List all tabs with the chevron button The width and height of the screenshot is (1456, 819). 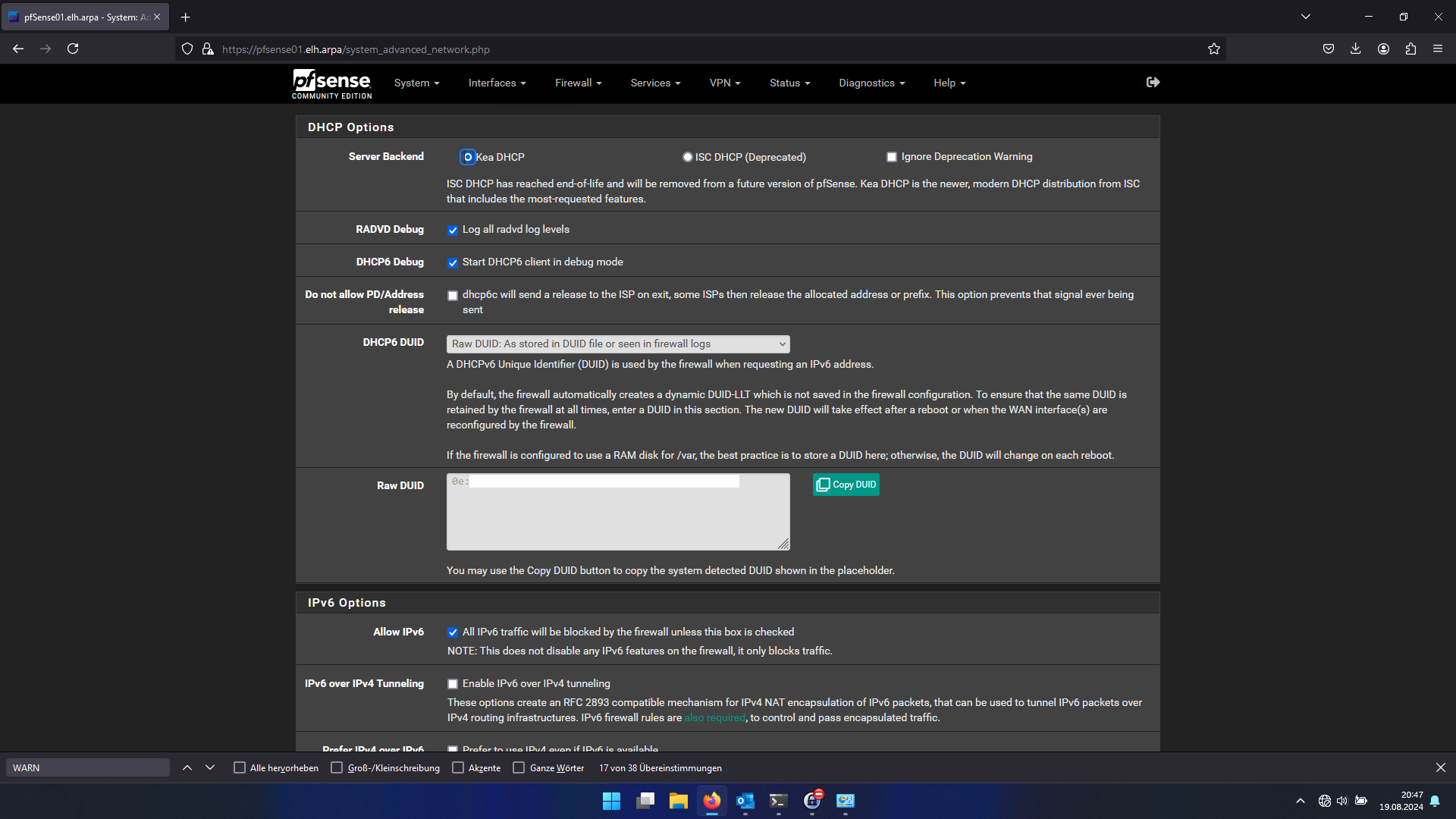pyautogui.click(x=1306, y=17)
